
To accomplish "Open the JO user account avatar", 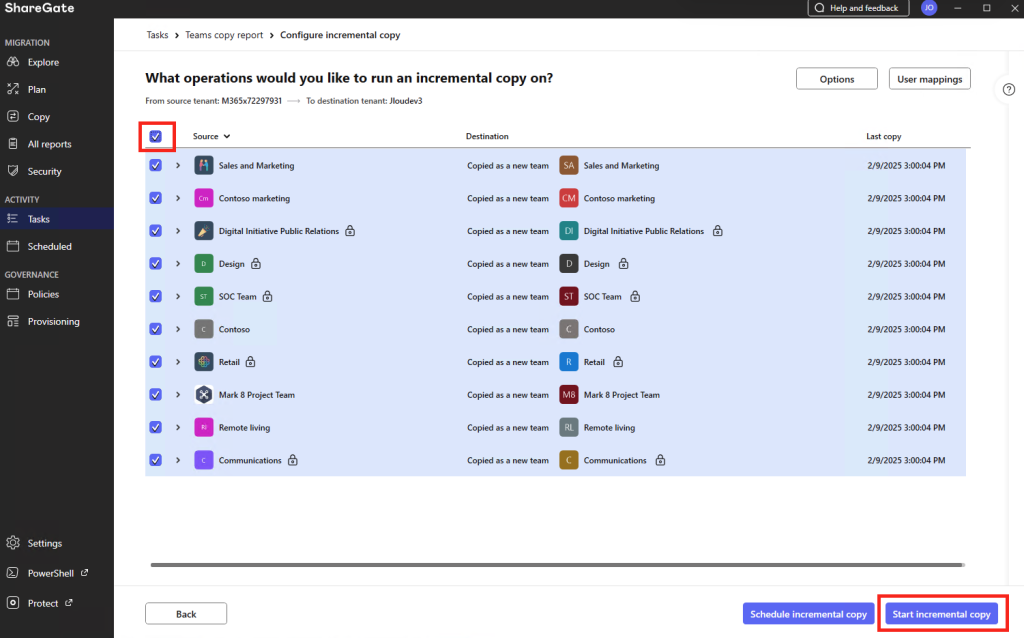I will coord(929,8).
